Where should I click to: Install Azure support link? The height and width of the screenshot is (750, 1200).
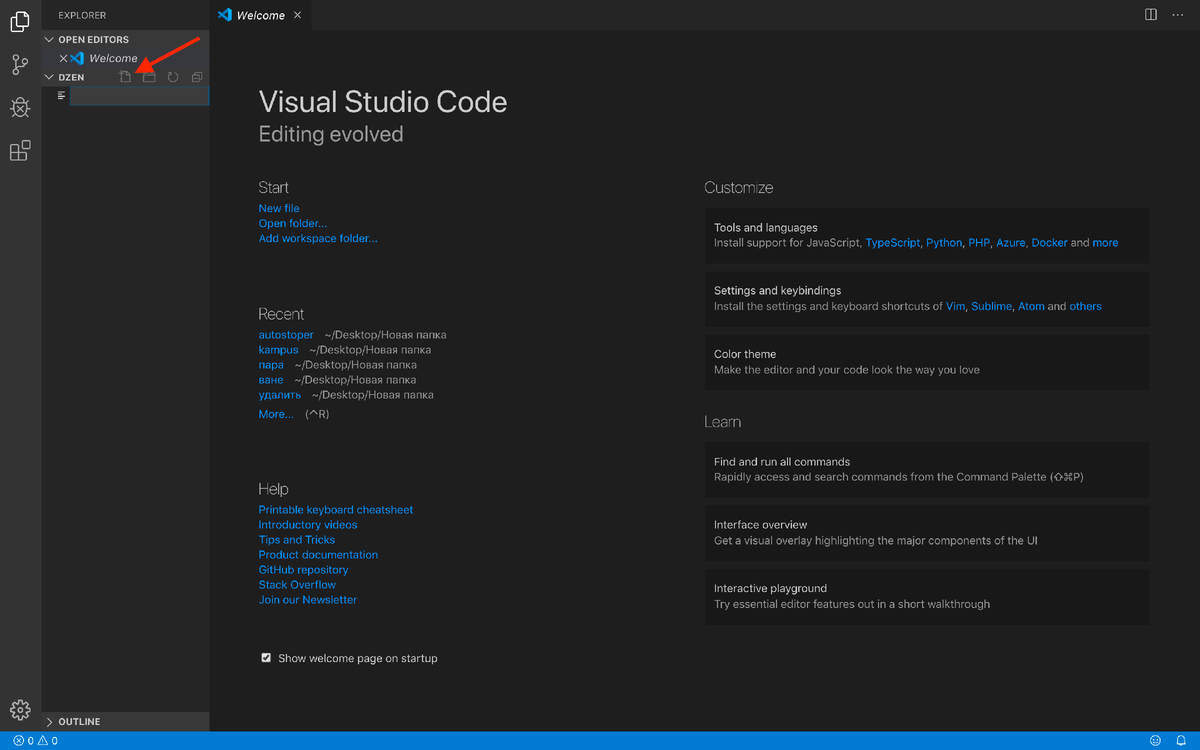tap(1011, 243)
